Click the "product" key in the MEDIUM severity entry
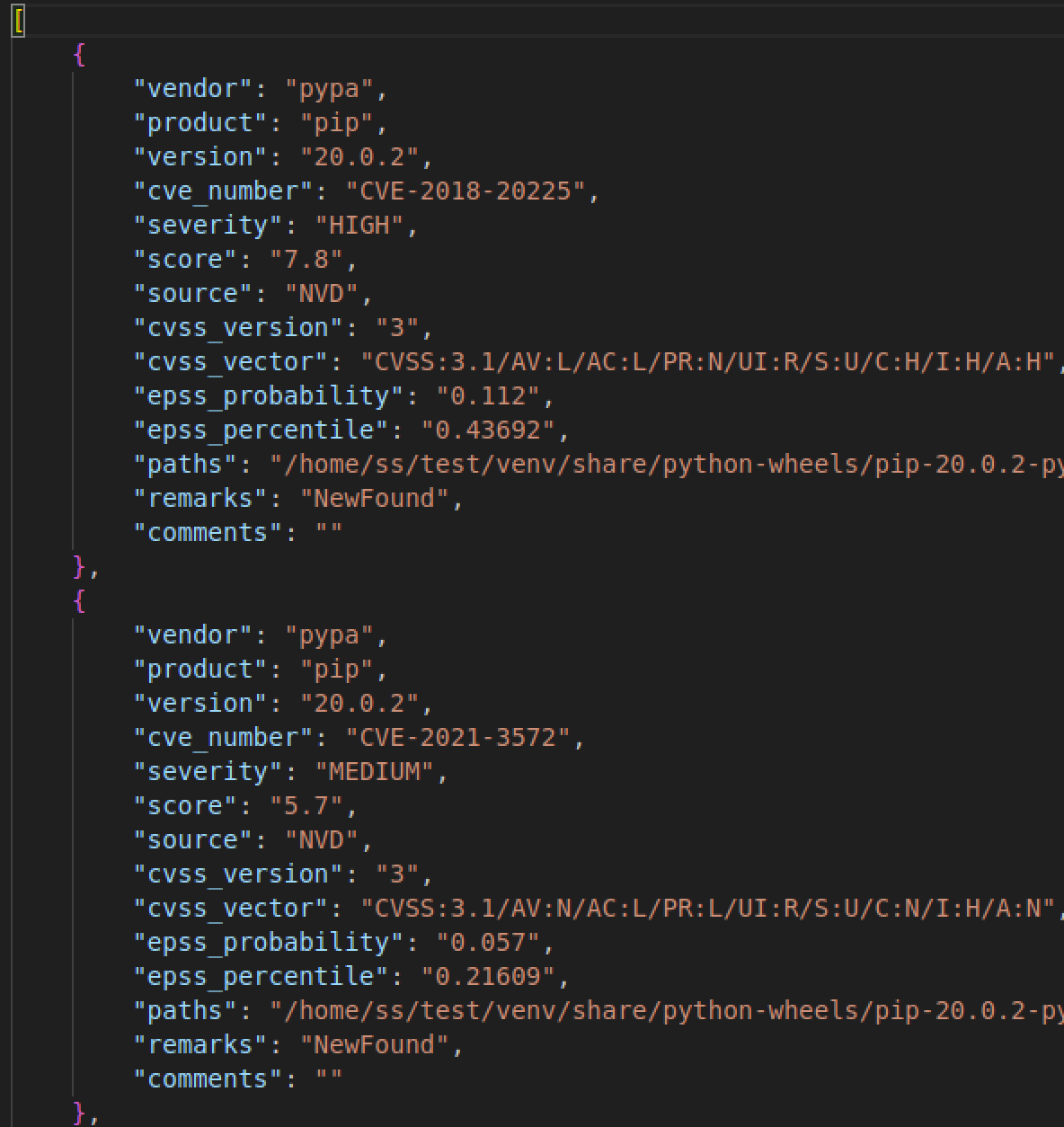Image resolution: width=1064 pixels, height=1127 pixels. click(201, 670)
